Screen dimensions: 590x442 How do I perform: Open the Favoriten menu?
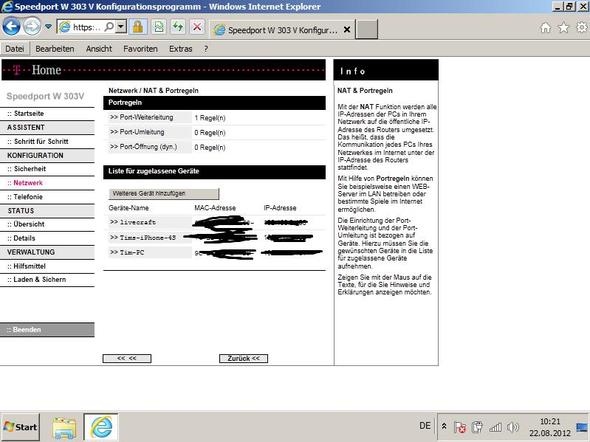click(140, 49)
